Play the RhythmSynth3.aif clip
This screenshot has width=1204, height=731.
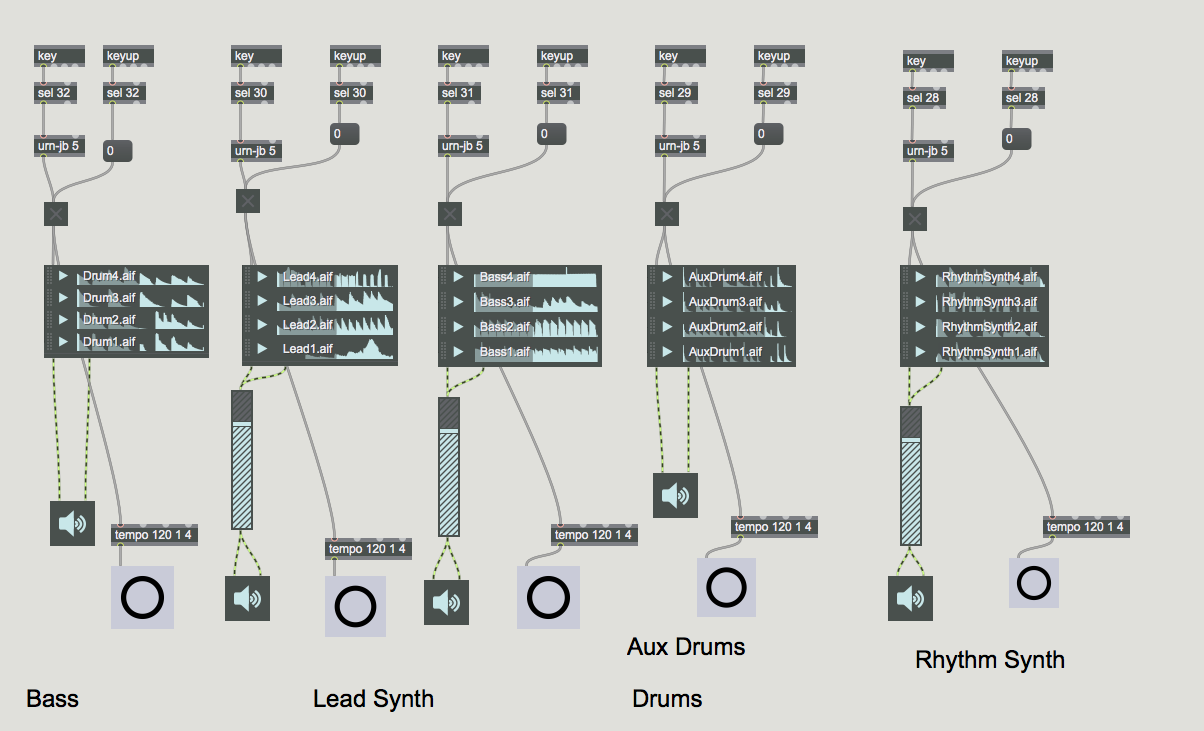coord(920,301)
